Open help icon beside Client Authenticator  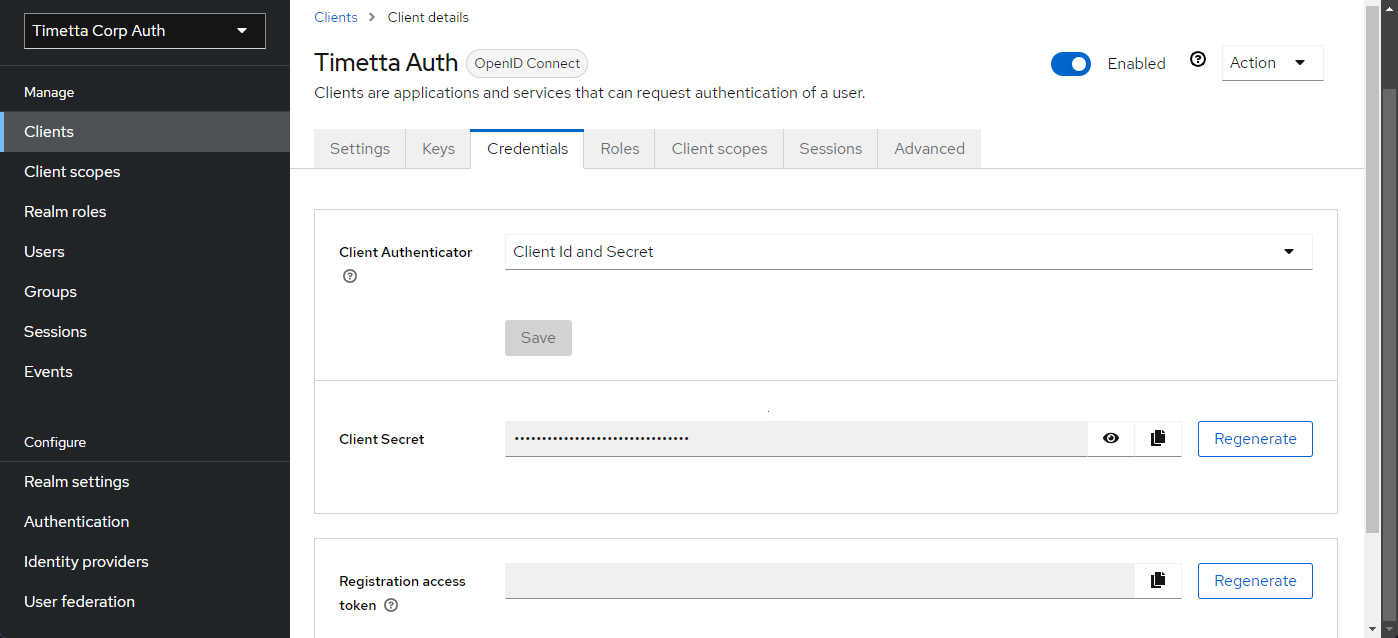tap(350, 276)
